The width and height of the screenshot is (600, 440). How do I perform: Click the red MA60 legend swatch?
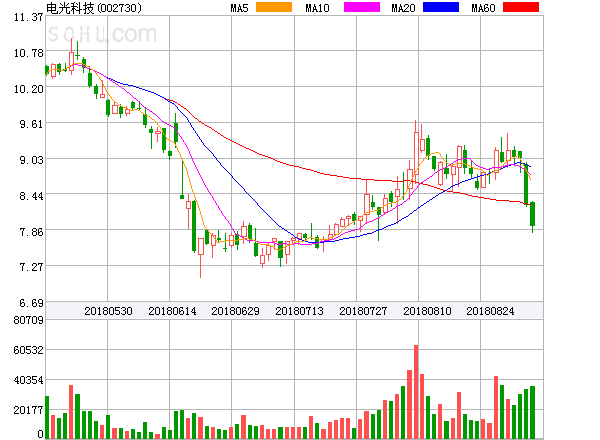coord(521,7)
